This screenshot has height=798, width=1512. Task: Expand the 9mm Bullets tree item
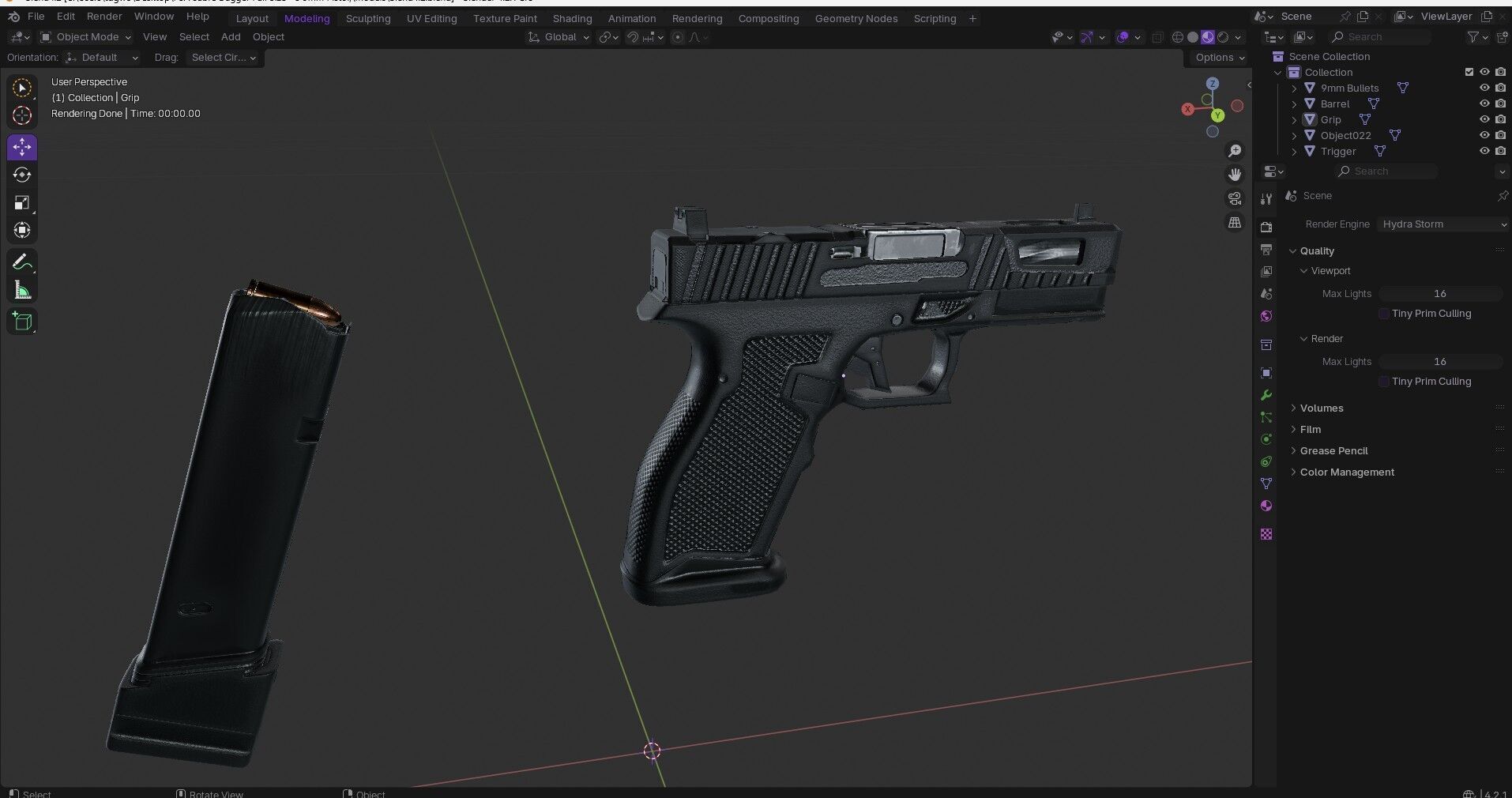point(1294,88)
